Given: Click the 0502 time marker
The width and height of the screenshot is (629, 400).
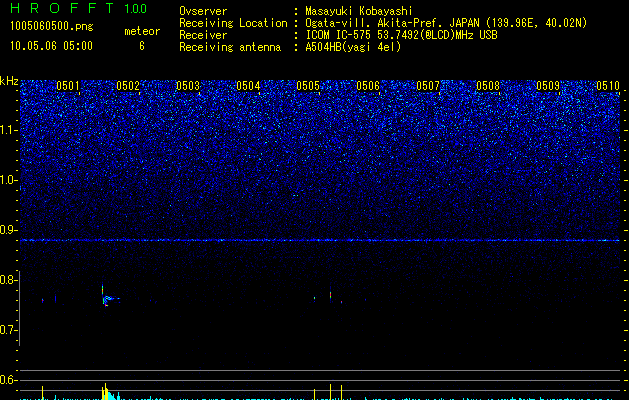Looking at the screenshot, I should 128,86.
